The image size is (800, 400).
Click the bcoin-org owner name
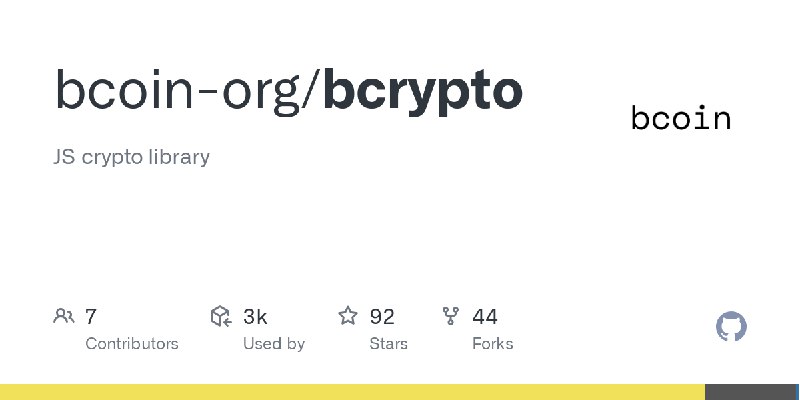pyautogui.click(x=178, y=92)
